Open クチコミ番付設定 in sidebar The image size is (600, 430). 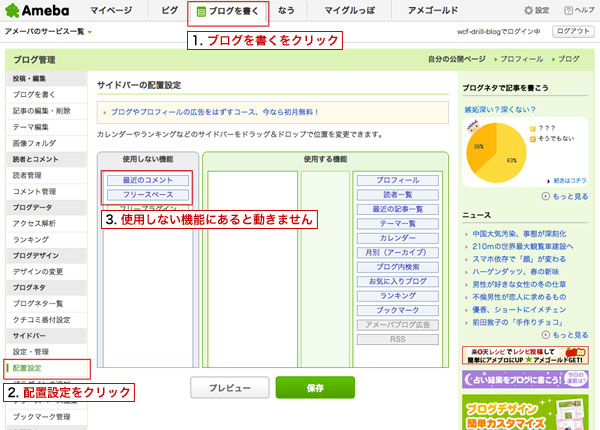click(47, 320)
